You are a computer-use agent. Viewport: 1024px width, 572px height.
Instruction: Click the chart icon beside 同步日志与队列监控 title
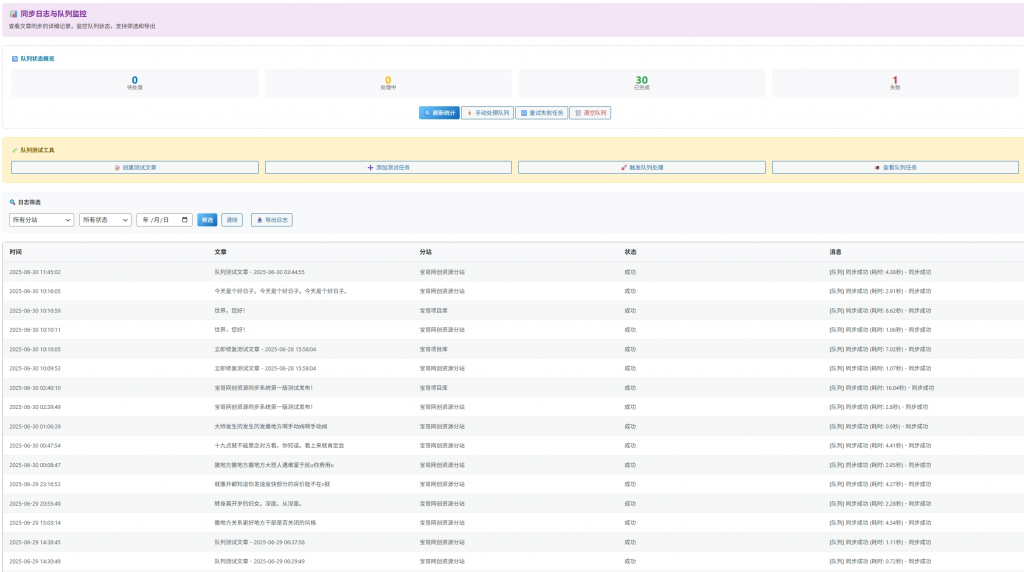tap(13, 14)
